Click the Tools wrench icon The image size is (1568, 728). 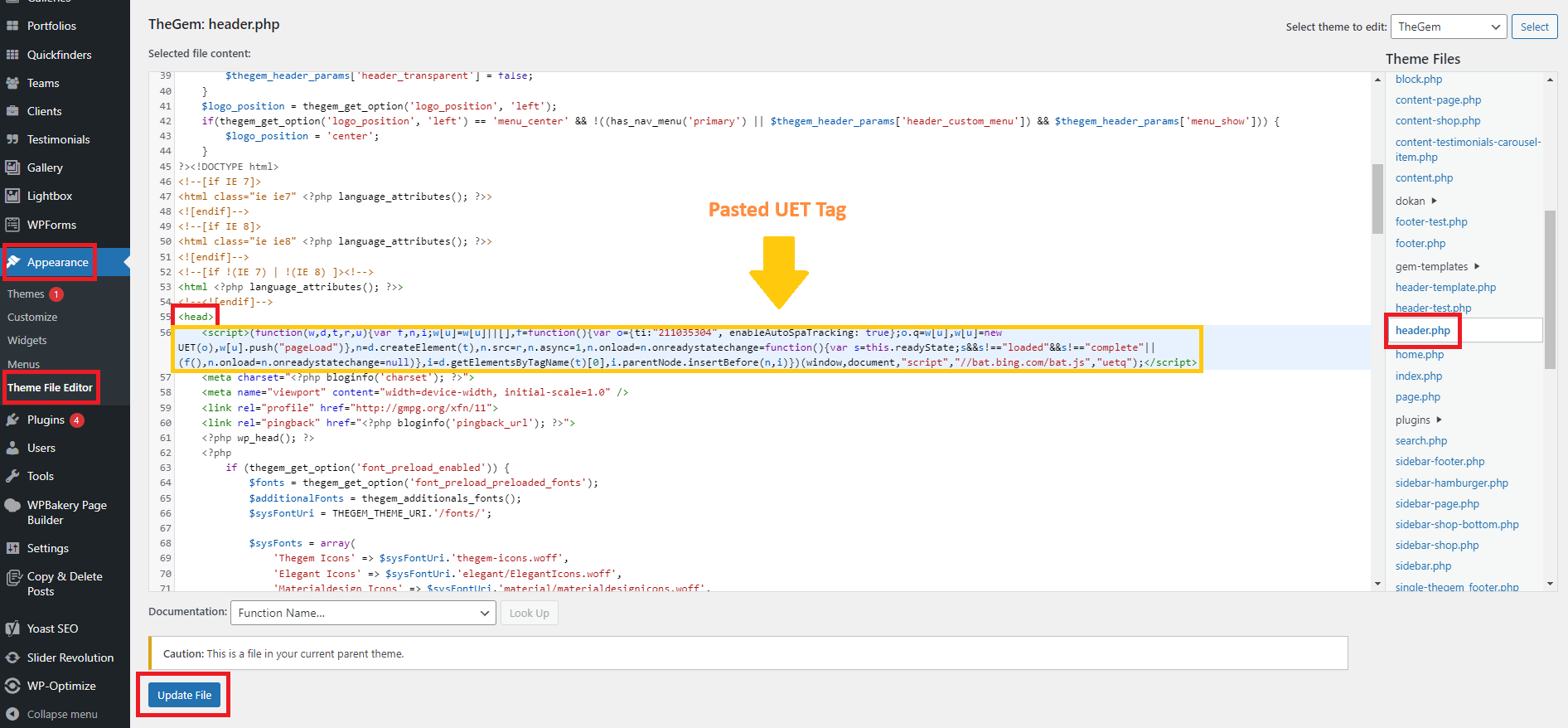pos(12,476)
